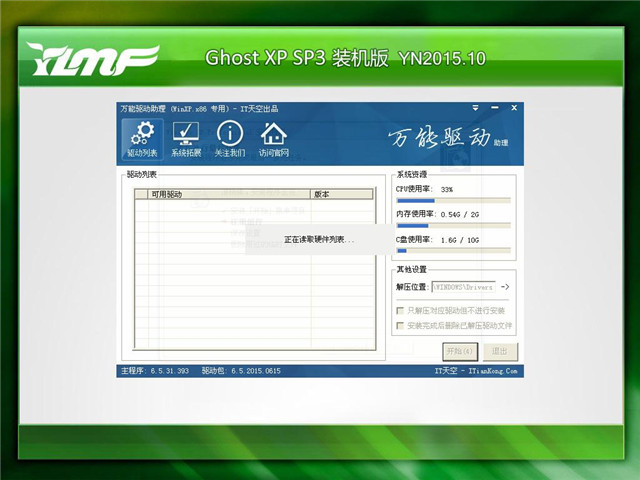The image size is (640, 480).
Task: Click the CPU usage value 33%
Action: click(447, 189)
